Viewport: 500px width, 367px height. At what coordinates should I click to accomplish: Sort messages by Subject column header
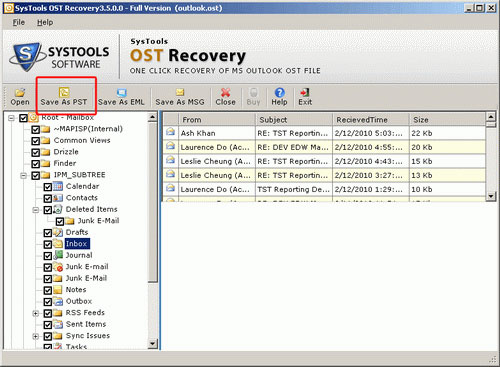294,119
